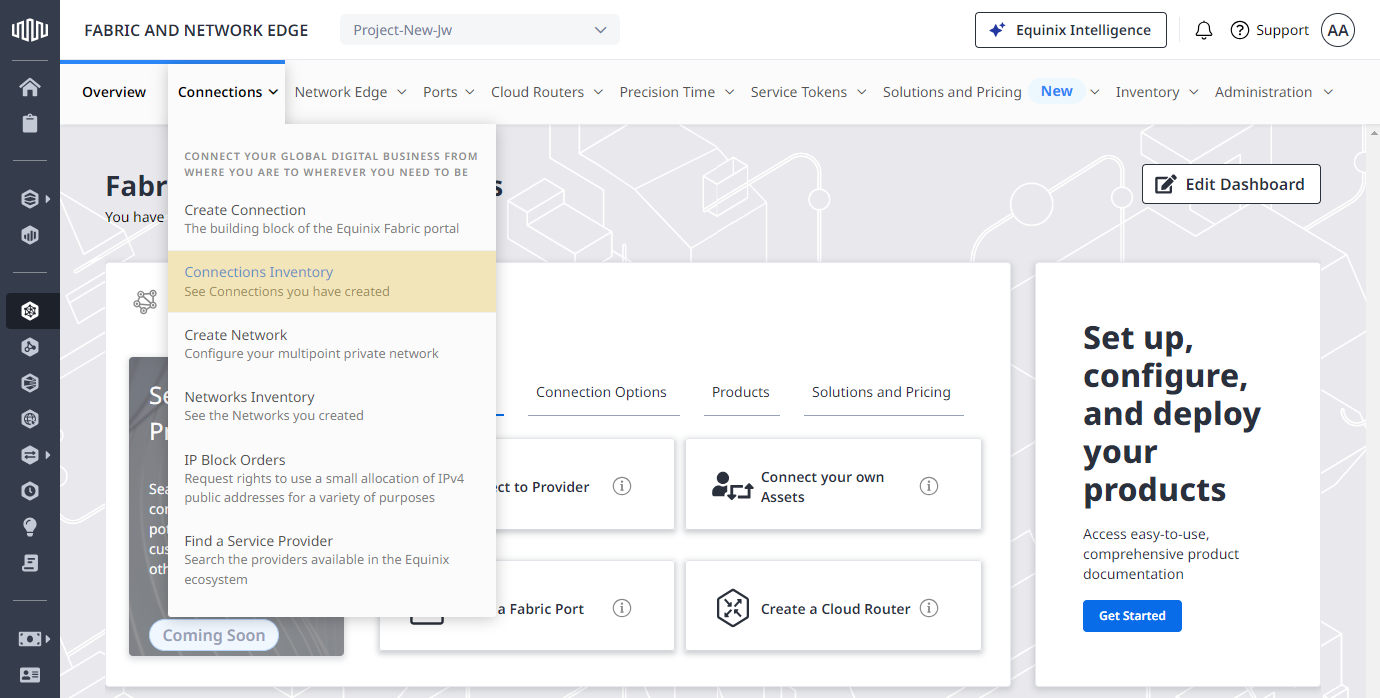Open the document scroll icon in the sidebar
Screen dimensions: 1380x698
pyautogui.click(x=30, y=563)
